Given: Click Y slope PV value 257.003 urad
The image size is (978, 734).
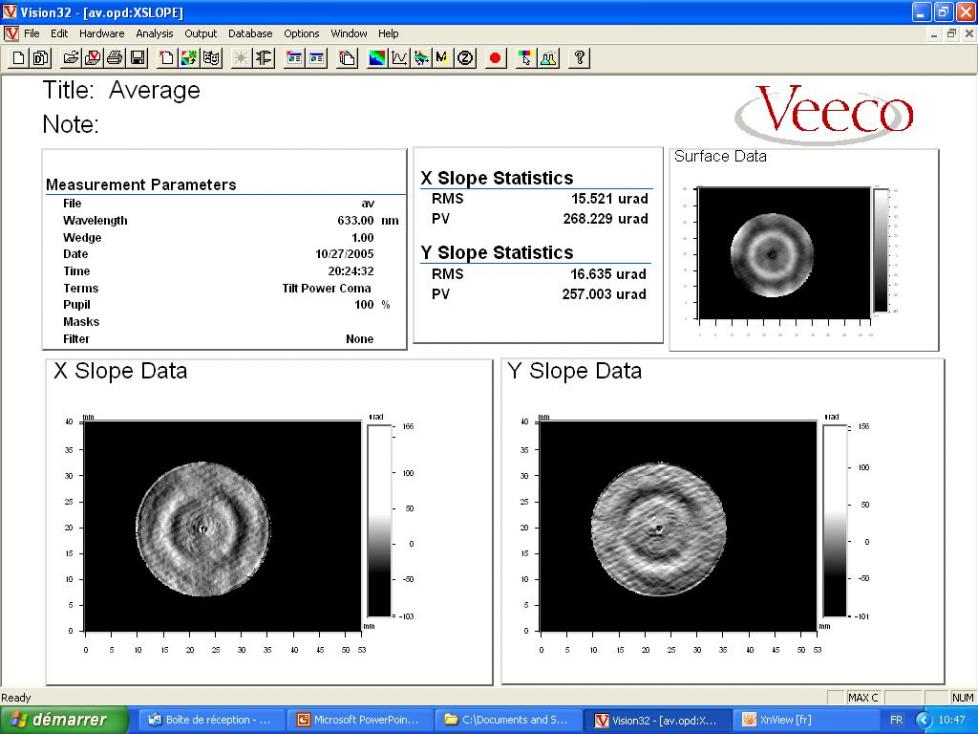Looking at the screenshot, I should (604, 294).
